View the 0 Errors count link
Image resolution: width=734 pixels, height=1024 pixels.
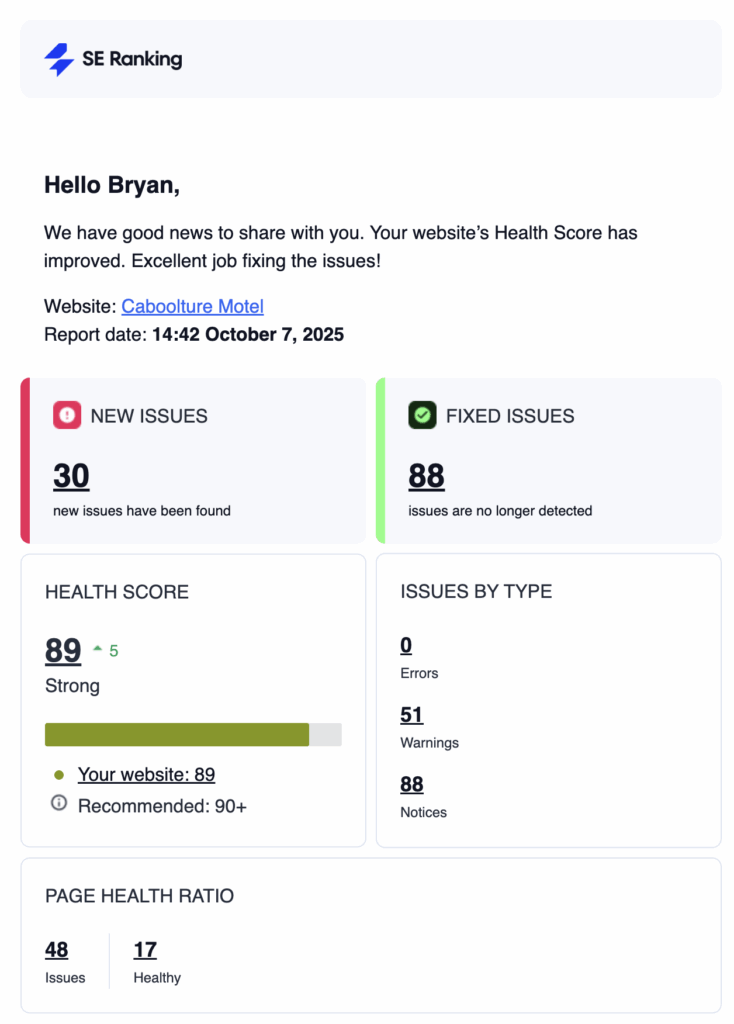(406, 645)
